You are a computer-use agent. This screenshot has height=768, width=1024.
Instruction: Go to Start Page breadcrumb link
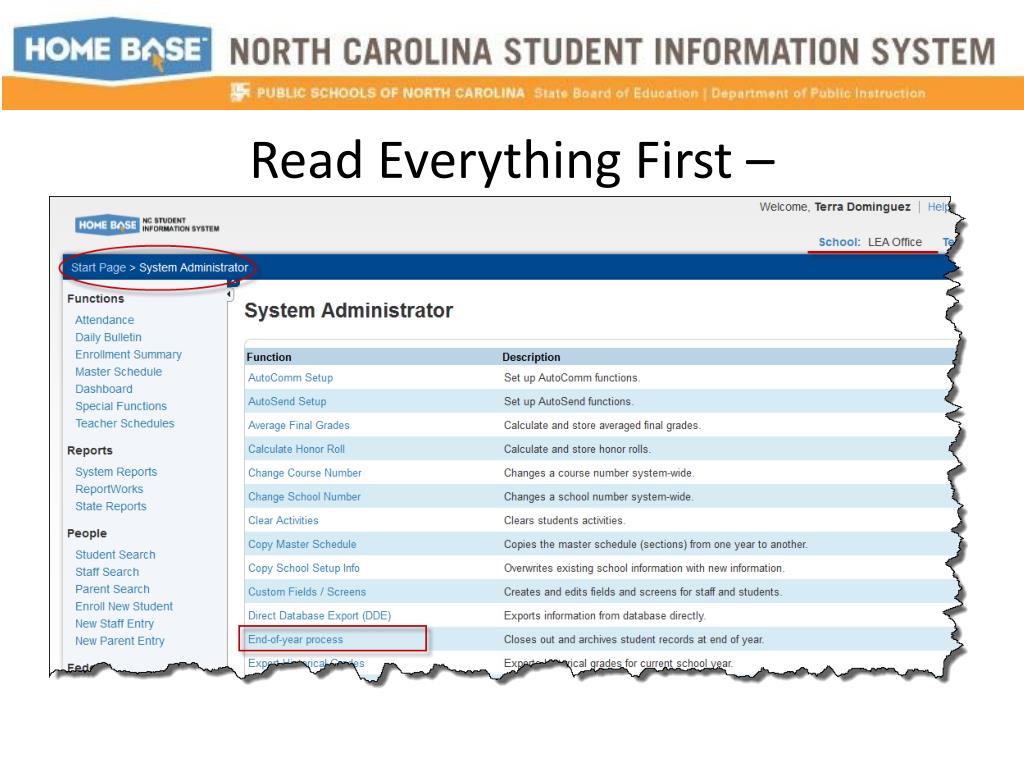98,267
